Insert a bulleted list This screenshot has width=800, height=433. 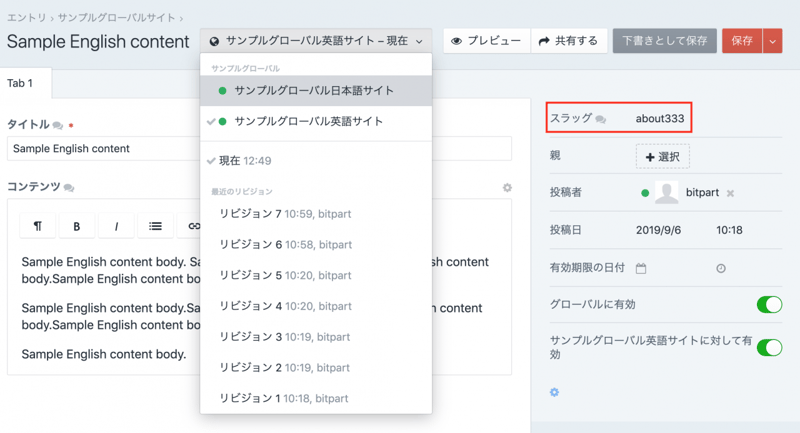(x=155, y=227)
